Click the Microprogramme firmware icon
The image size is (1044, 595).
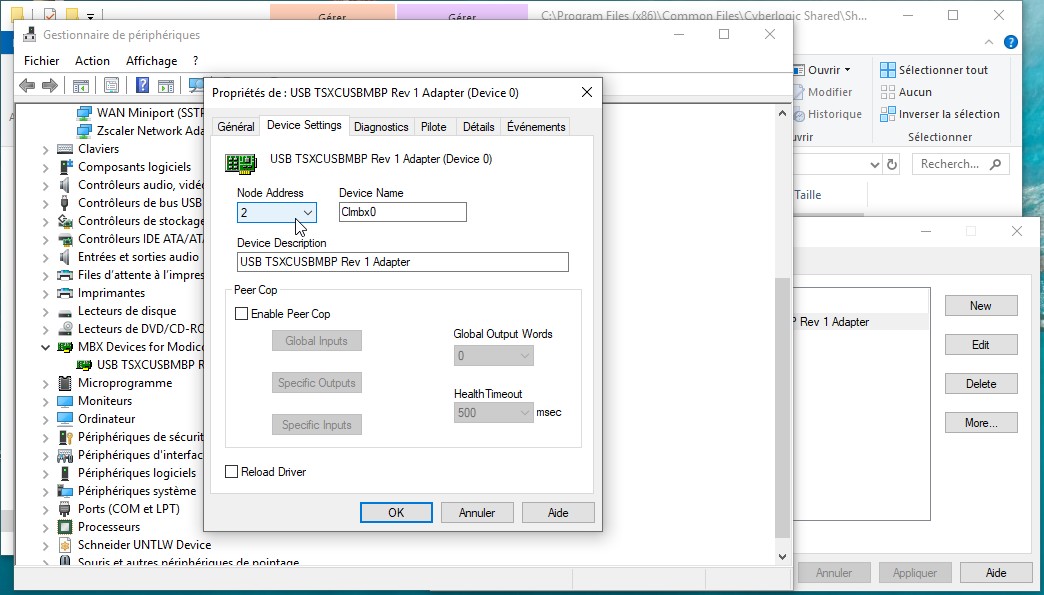click(65, 383)
